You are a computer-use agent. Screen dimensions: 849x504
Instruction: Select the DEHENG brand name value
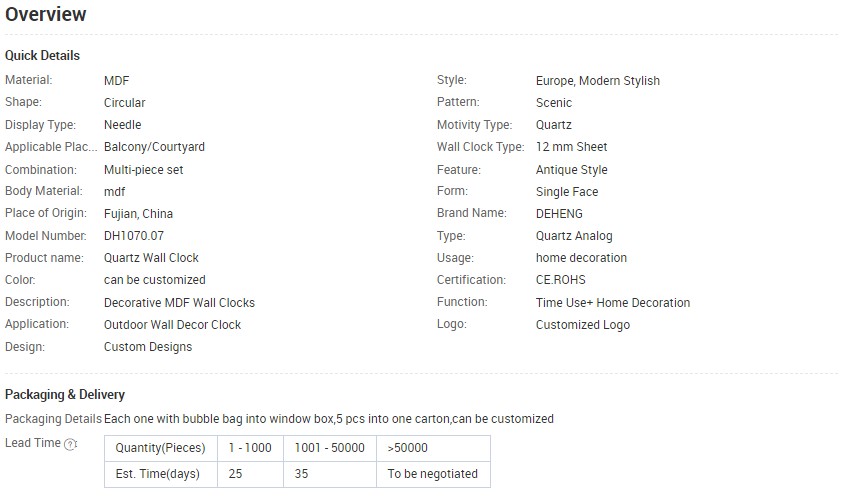click(559, 214)
